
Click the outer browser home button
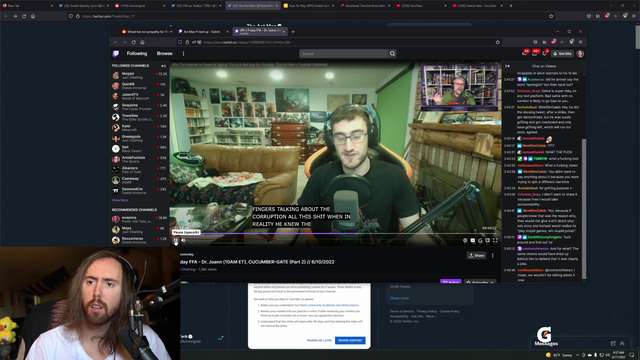click(33, 16)
